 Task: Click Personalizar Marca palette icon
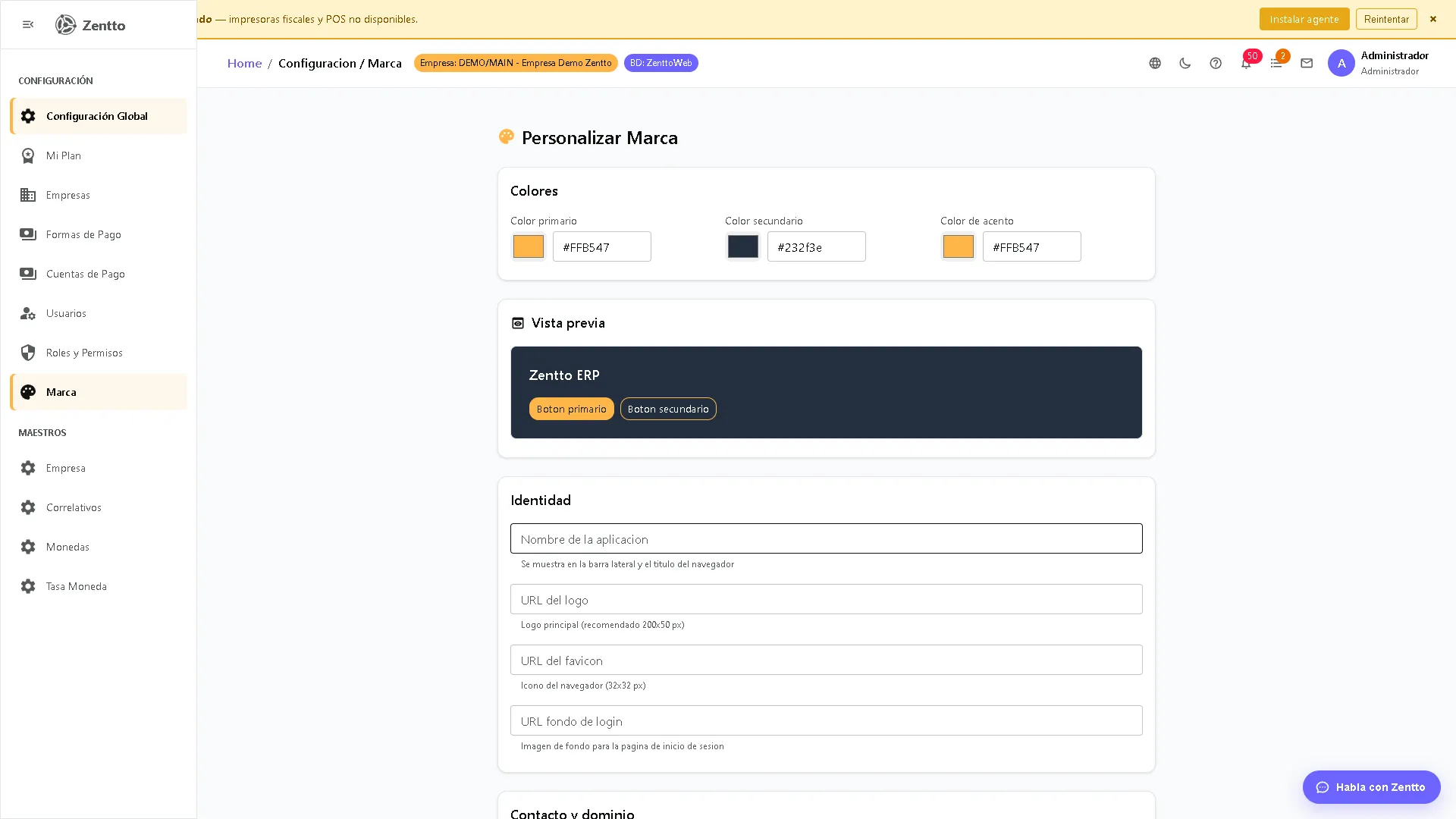(507, 136)
